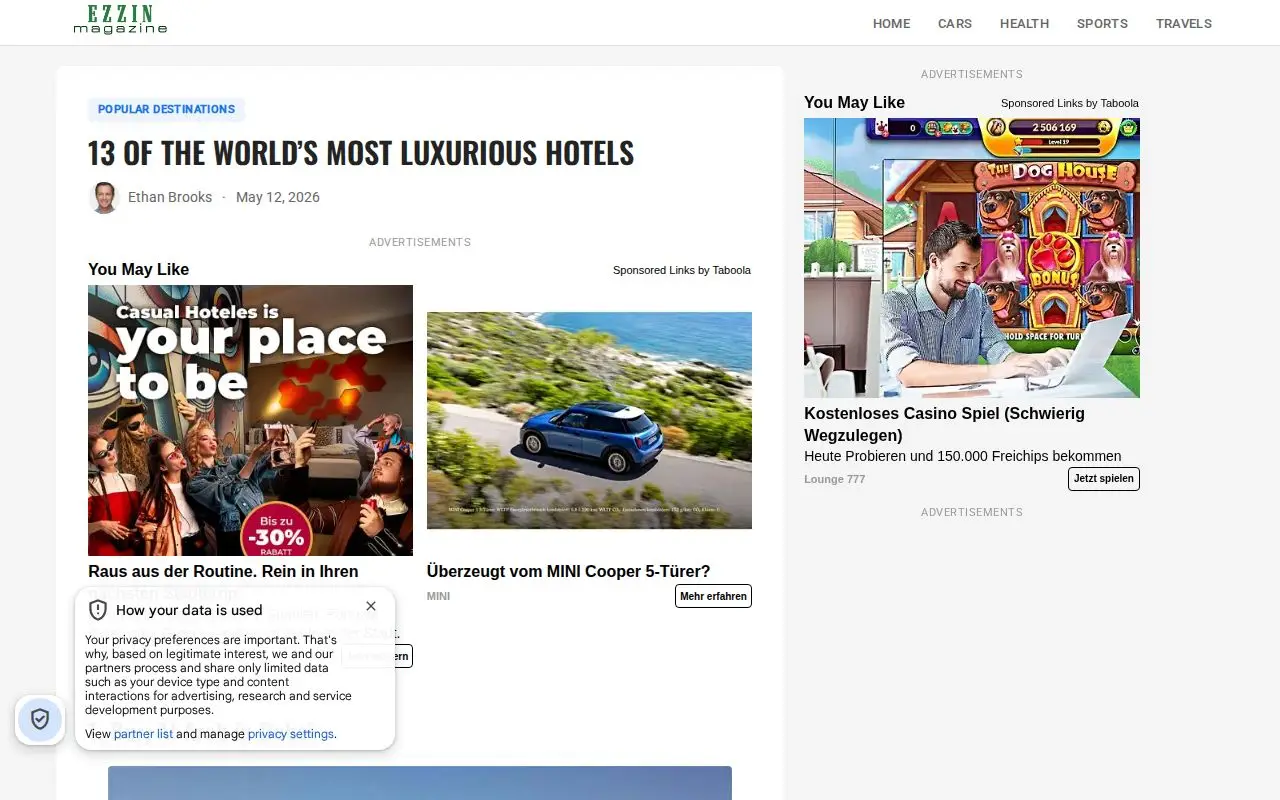Open the partner list link
This screenshot has height=800, width=1280.
pos(143,734)
